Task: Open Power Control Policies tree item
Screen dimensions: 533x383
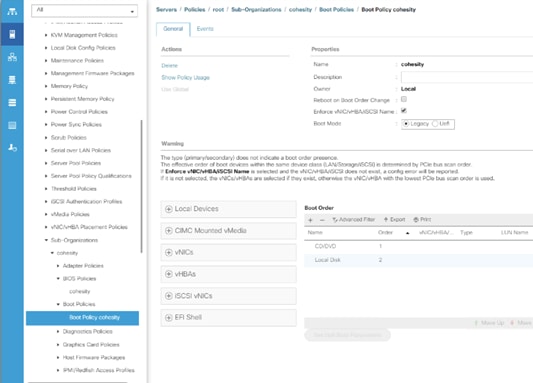Action: coord(79,112)
